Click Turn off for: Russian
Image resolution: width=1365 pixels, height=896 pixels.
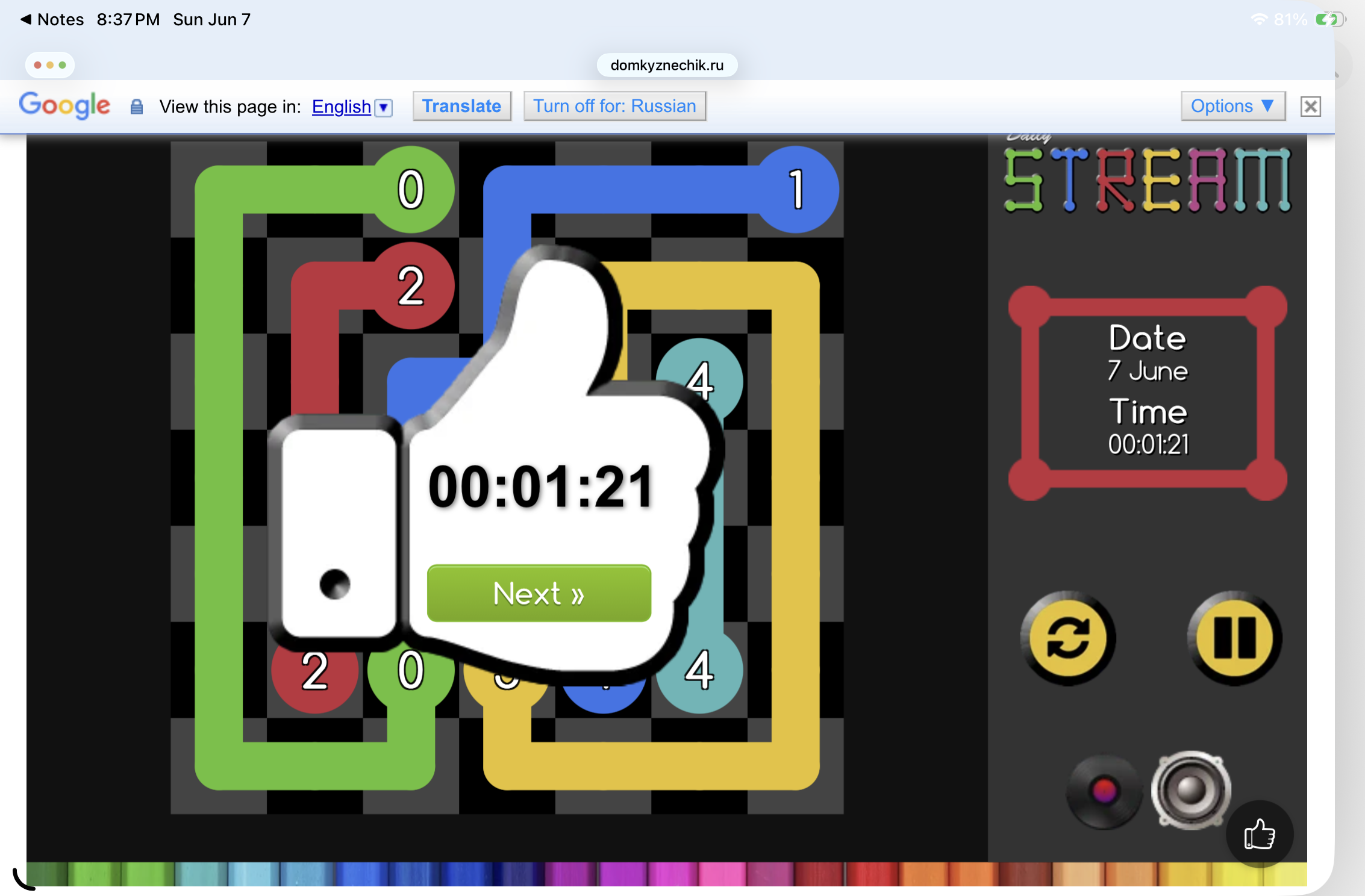pyautogui.click(x=614, y=106)
